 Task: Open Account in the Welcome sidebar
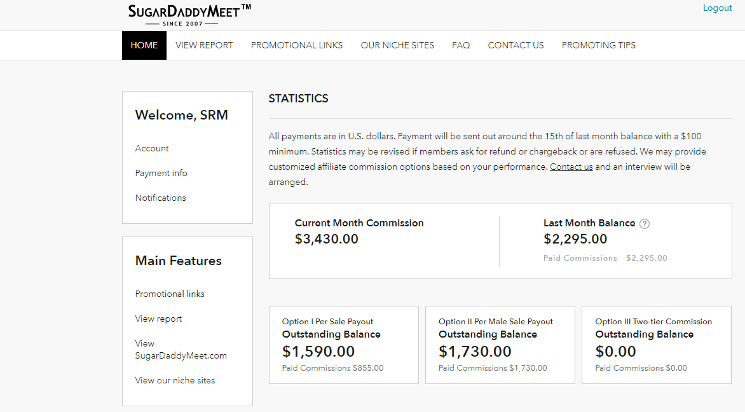(152, 148)
